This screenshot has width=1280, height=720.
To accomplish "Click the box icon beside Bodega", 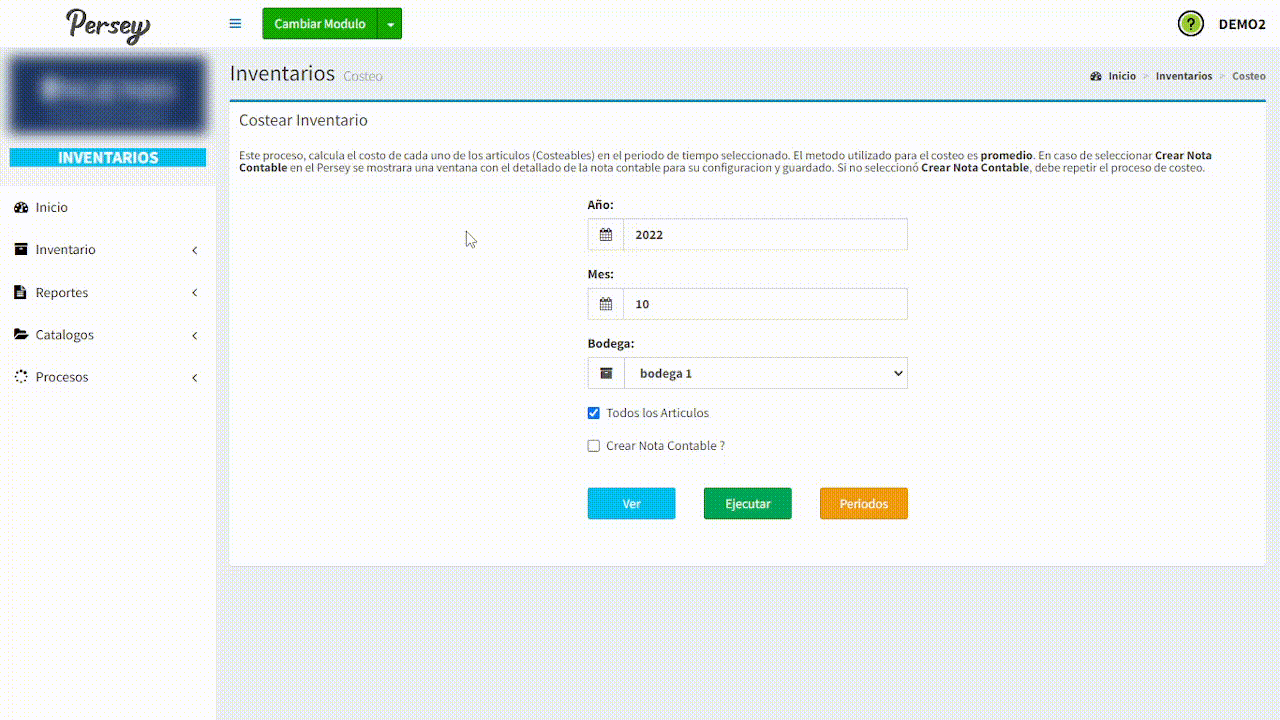I will 606,373.
